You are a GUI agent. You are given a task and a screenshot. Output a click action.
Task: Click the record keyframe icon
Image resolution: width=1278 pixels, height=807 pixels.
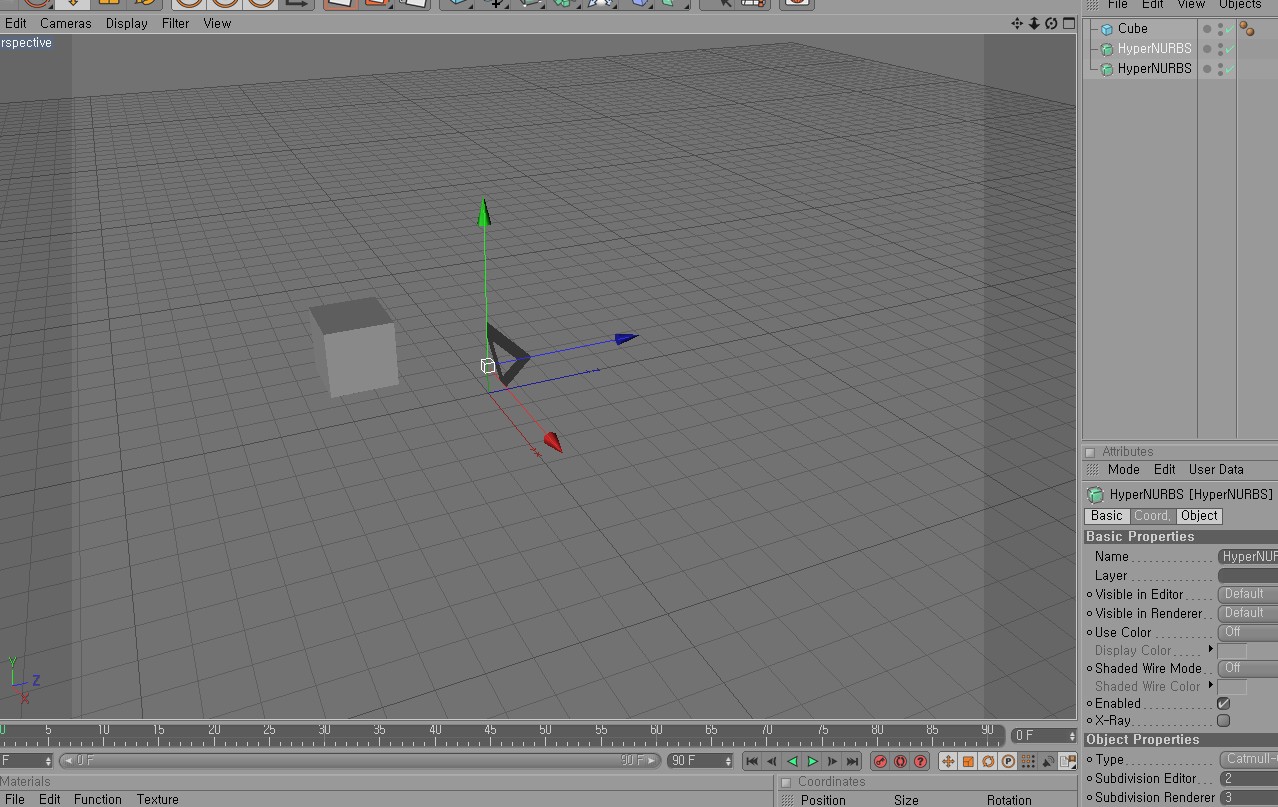880,761
